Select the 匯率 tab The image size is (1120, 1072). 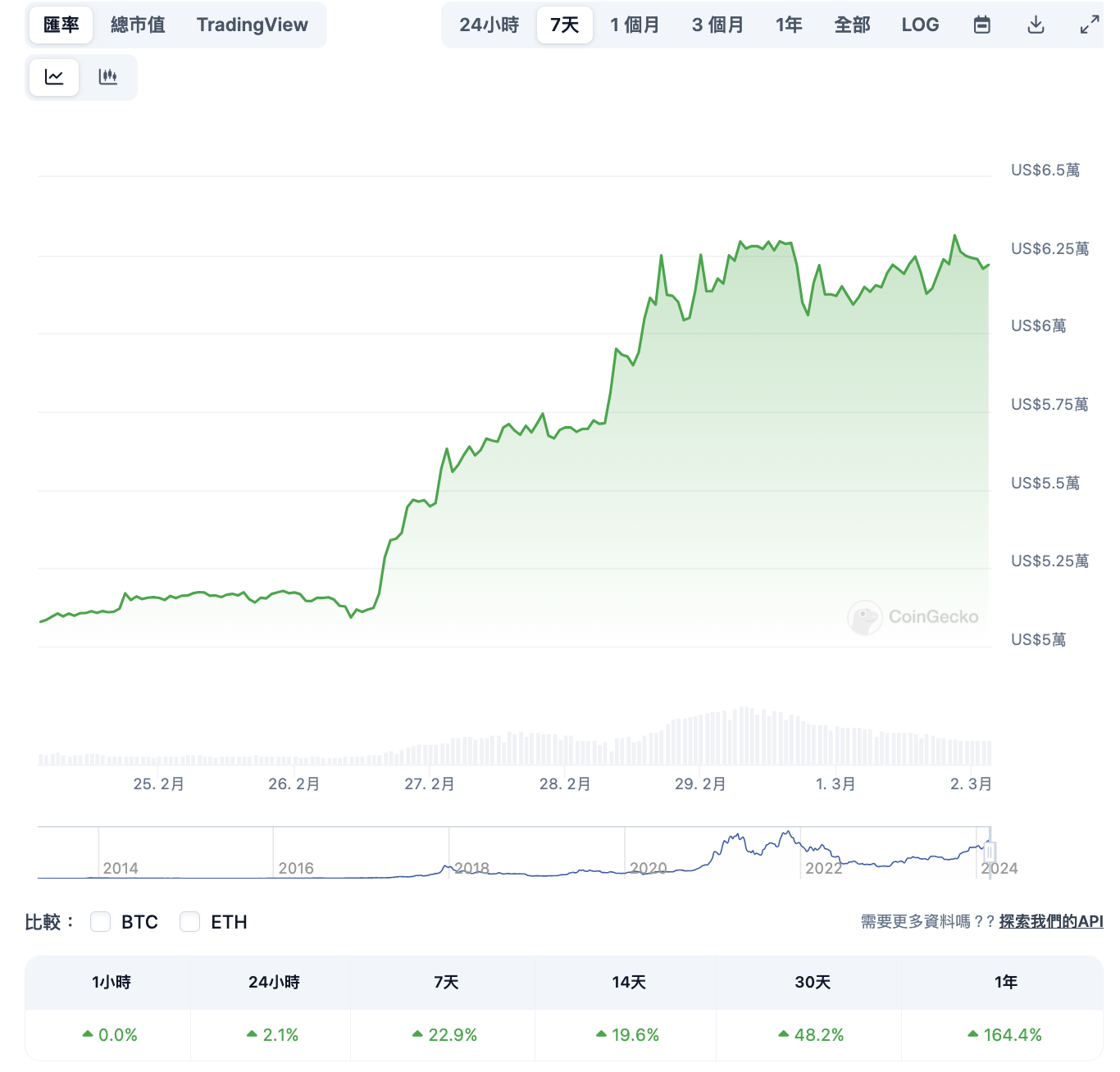pyautogui.click(x=61, y=25)
